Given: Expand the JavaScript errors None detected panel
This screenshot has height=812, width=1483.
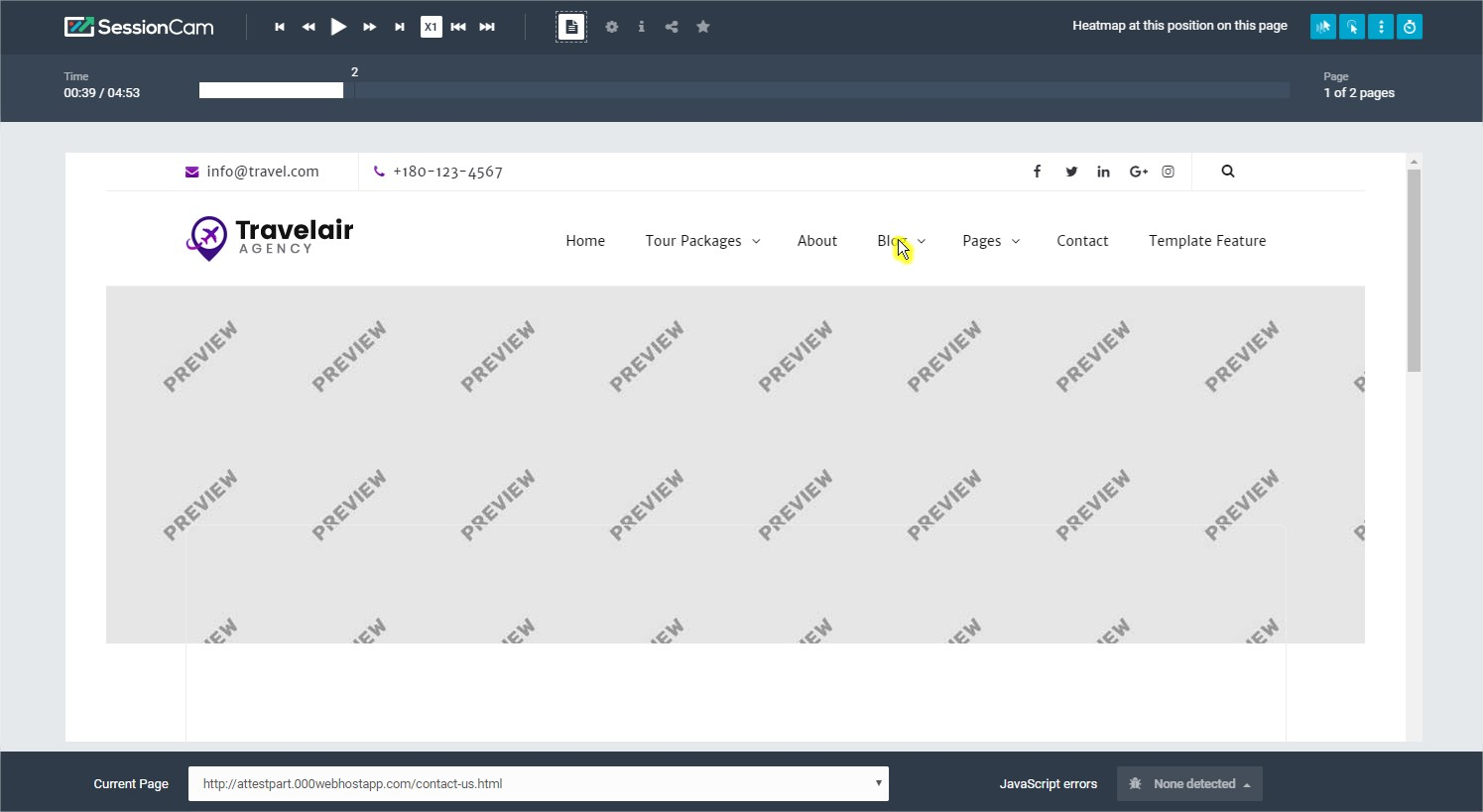Looking at the screenshot, I should click(x=1189, y=783).
